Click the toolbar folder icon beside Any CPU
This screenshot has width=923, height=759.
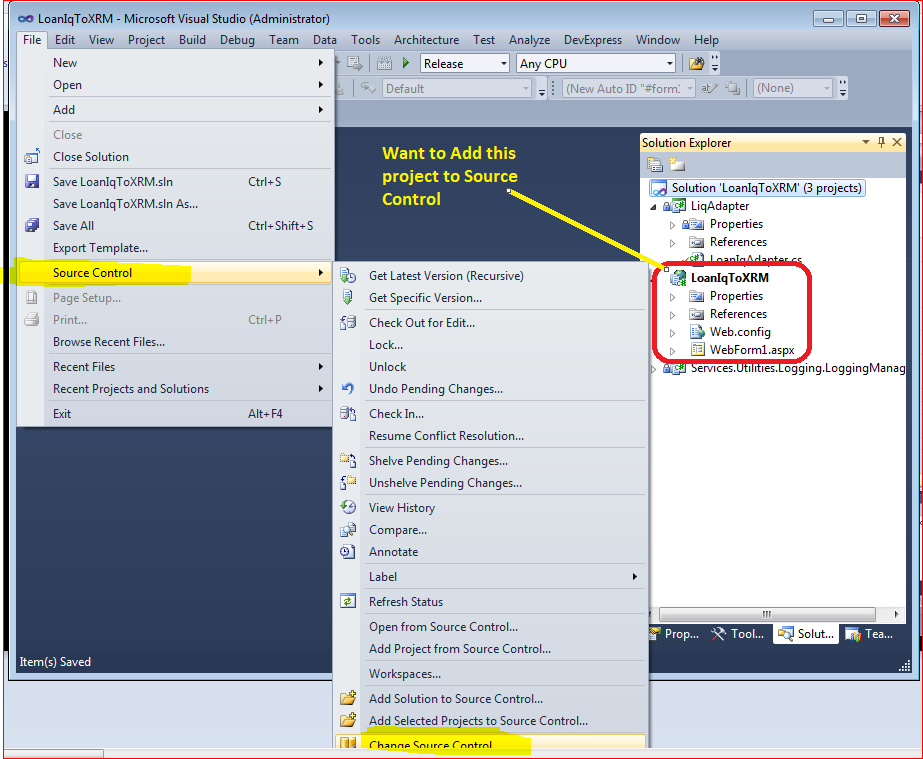click(696, 63)
